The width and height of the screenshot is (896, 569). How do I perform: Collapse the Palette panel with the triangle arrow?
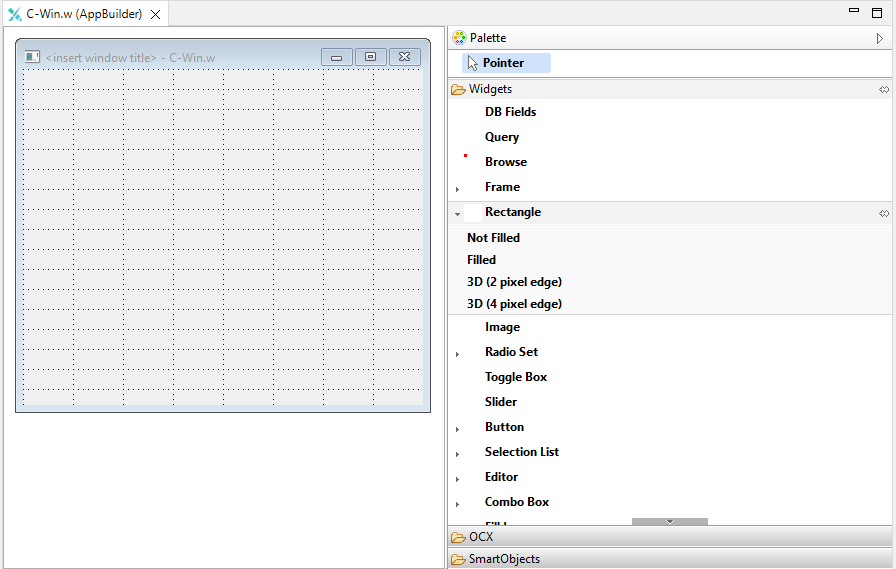(x=879, y=38)
